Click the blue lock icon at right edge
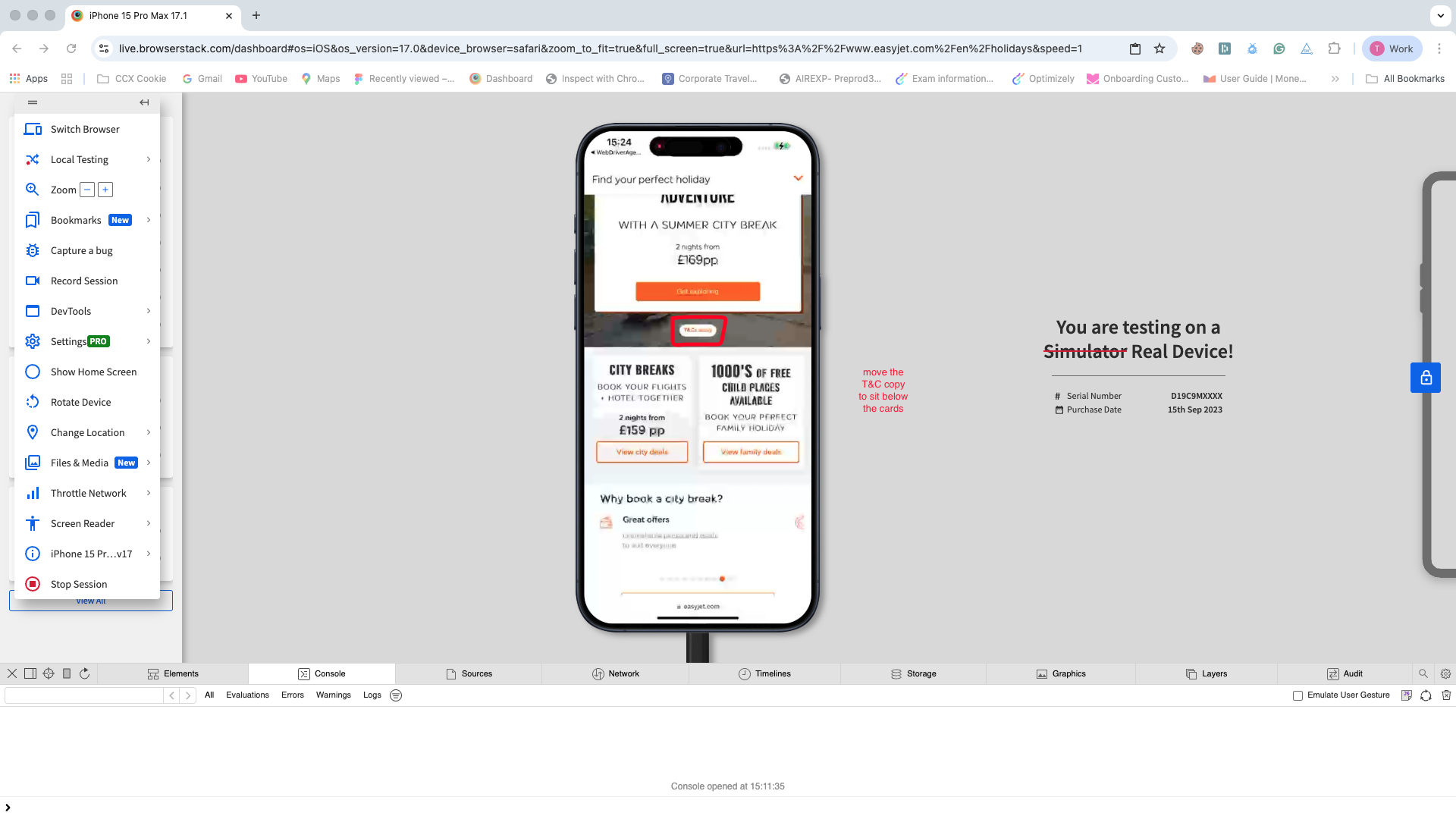1456x819 pixels. pos(1426,378)
